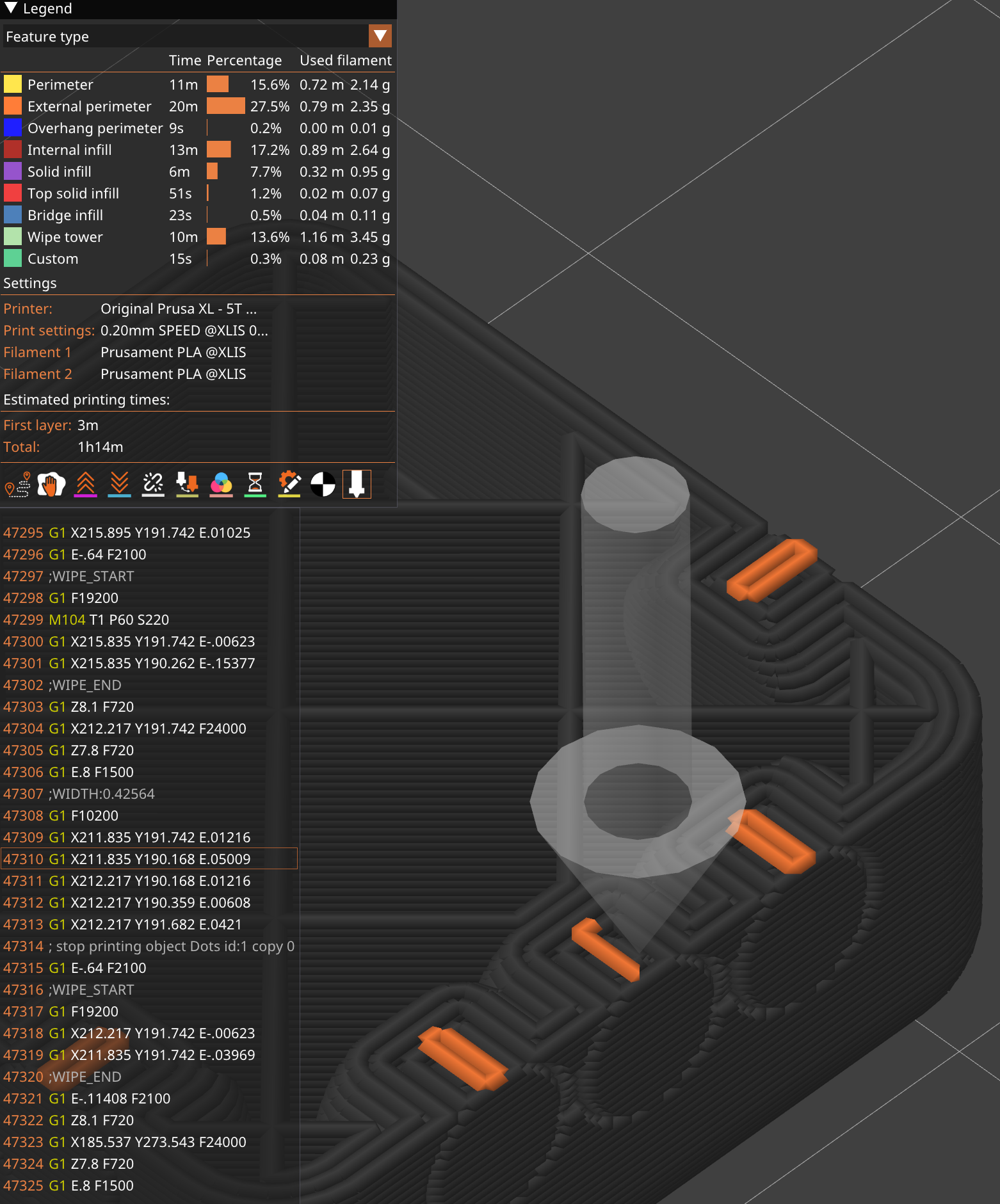Click the yellow Perimeter color swatch

[13, 84]
